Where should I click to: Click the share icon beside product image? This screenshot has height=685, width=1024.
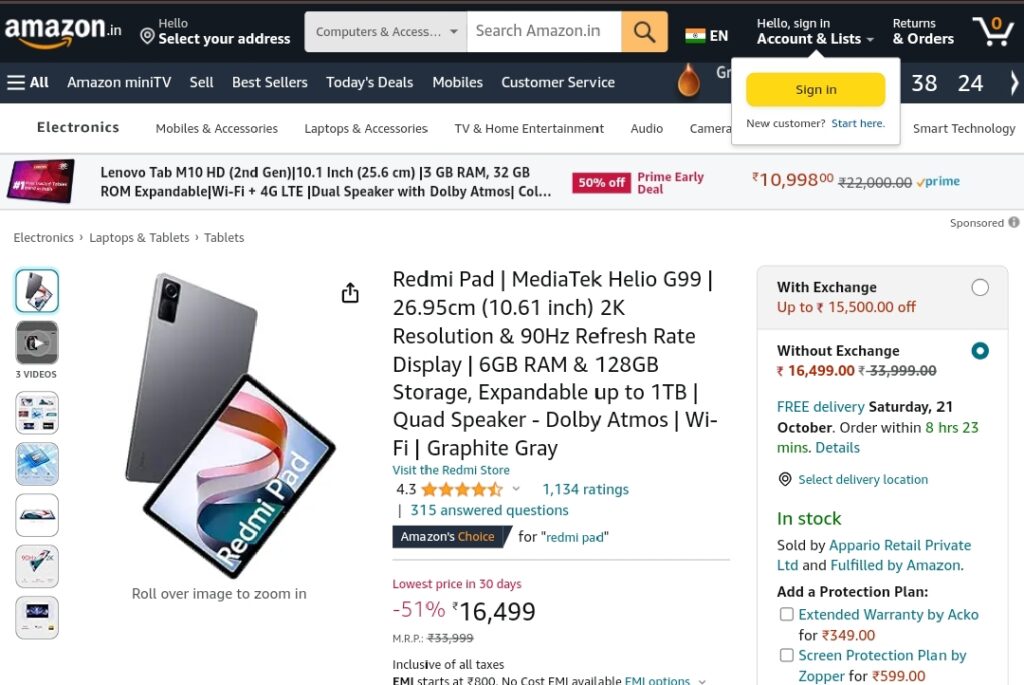click(350, 293)
